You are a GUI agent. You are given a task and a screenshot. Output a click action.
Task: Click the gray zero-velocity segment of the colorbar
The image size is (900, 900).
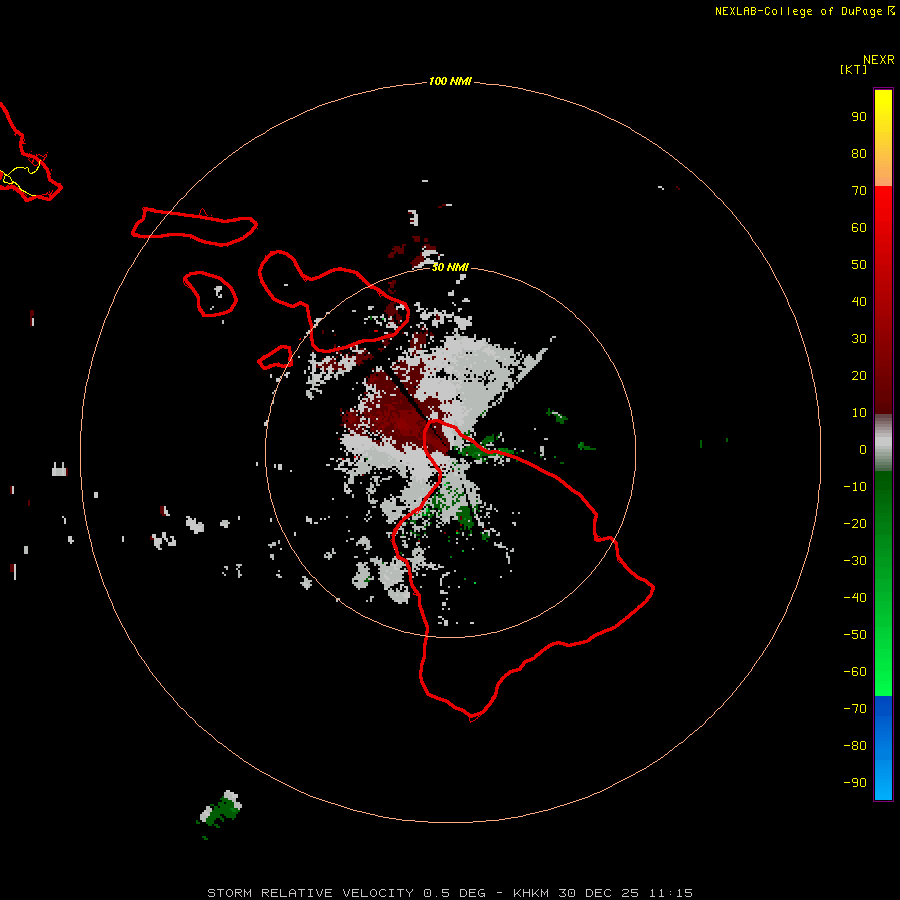point(883,443)
